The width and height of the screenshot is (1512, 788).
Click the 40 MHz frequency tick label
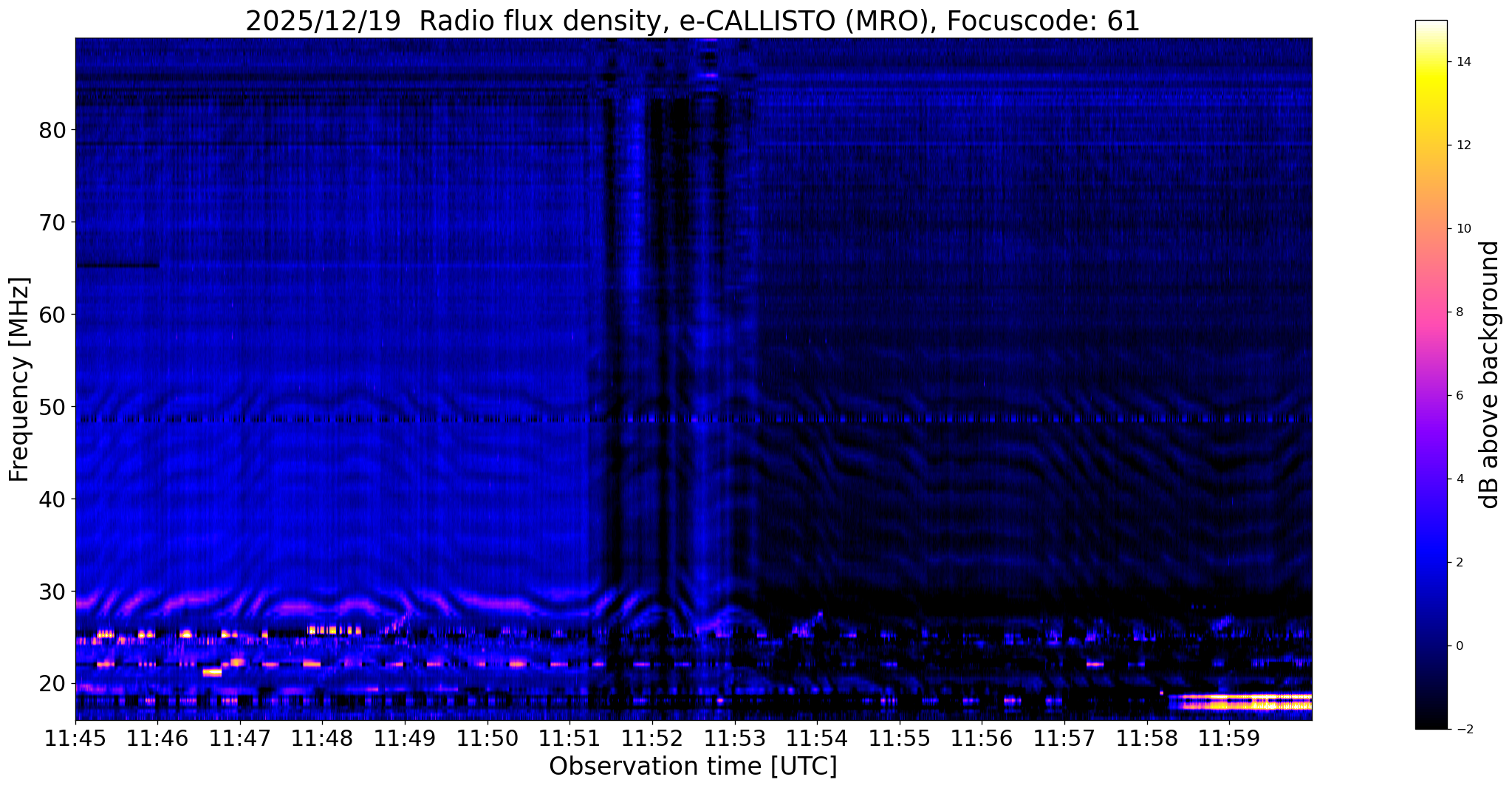52,499
